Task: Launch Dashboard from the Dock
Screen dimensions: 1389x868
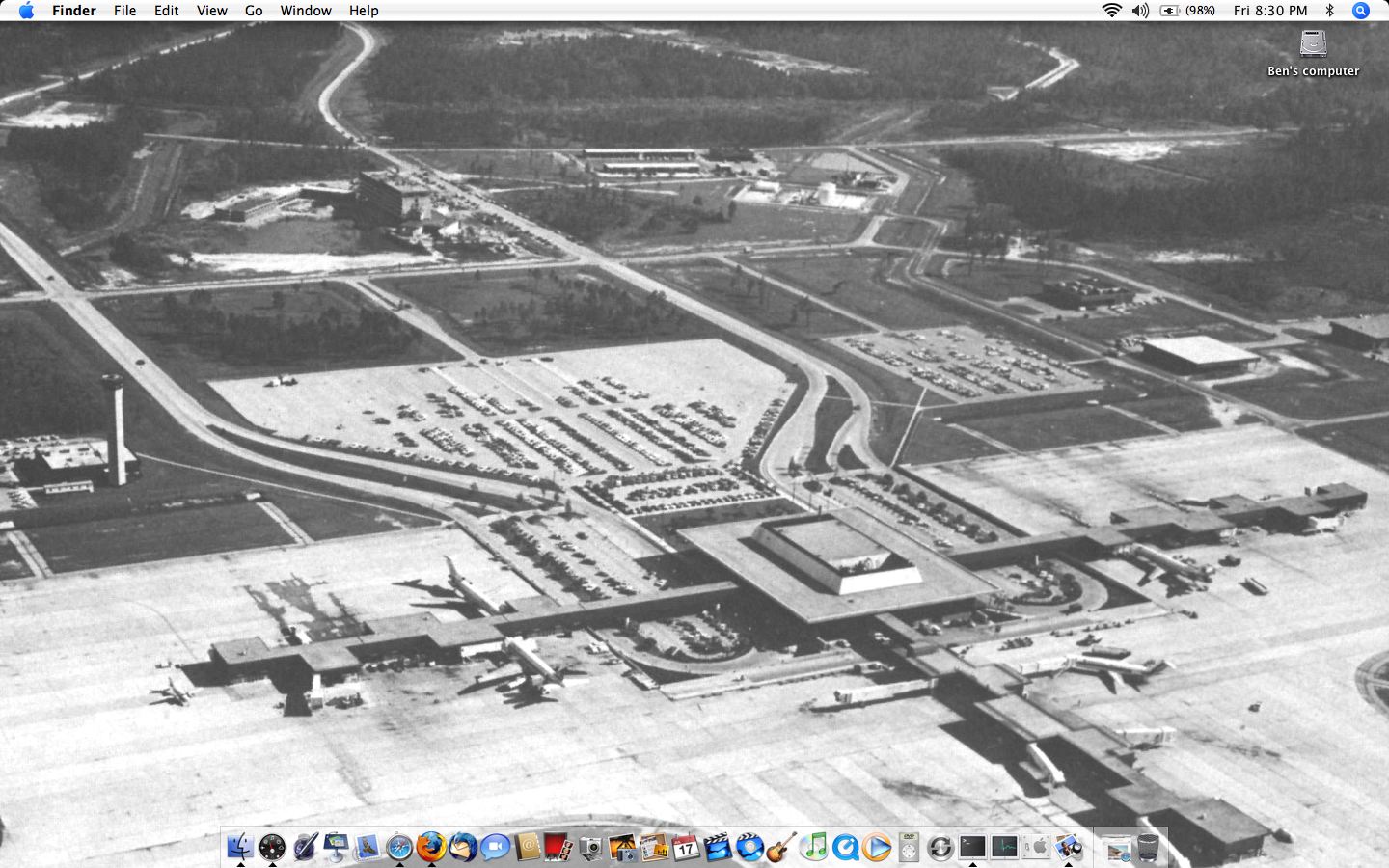Action: click(272, 847)
